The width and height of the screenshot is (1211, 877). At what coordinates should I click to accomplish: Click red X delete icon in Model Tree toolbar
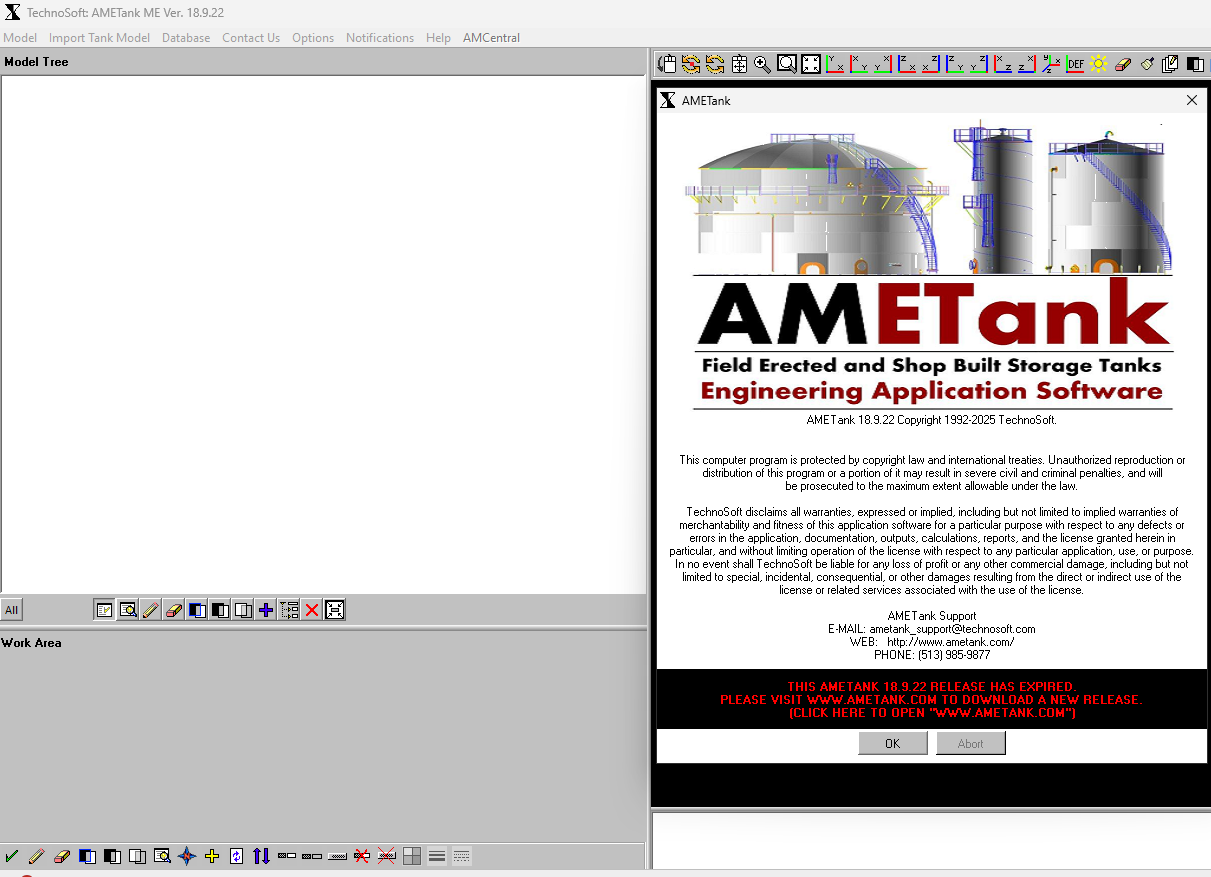point(312,610)
